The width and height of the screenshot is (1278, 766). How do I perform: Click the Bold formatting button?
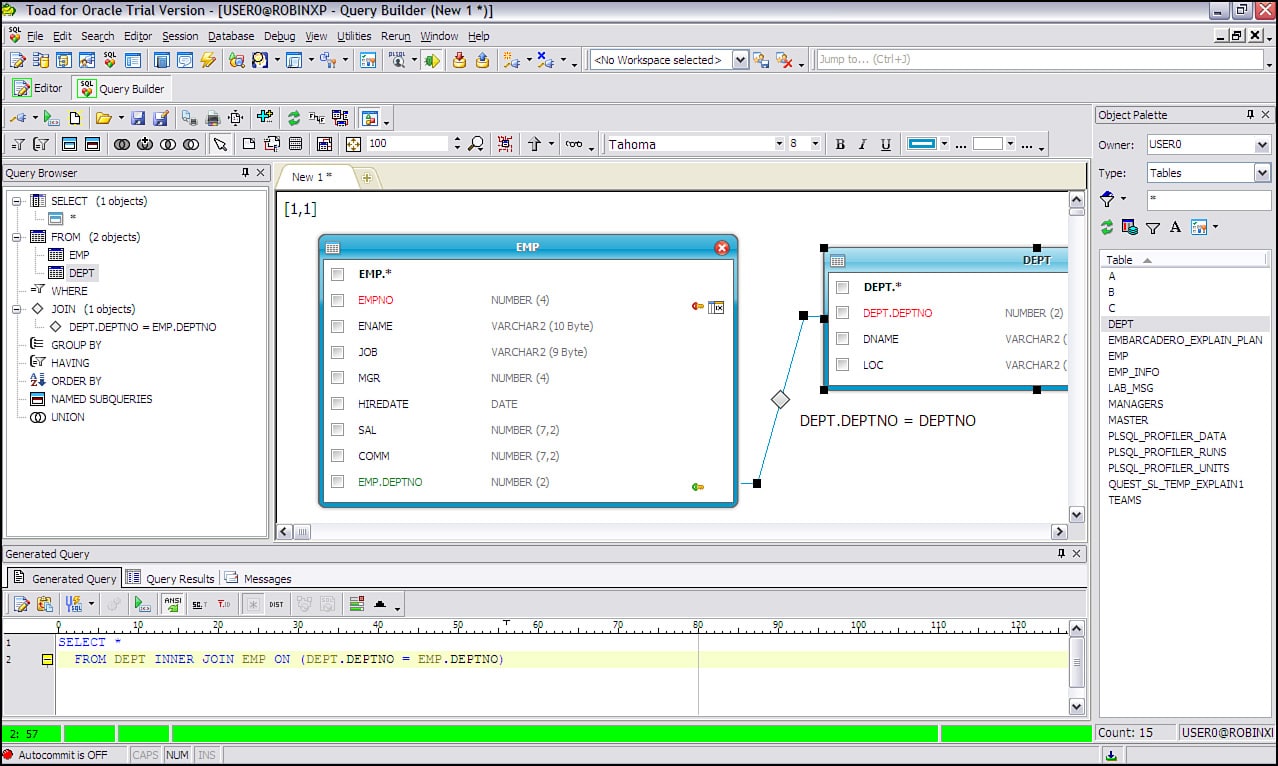click(x=840, y=144)
